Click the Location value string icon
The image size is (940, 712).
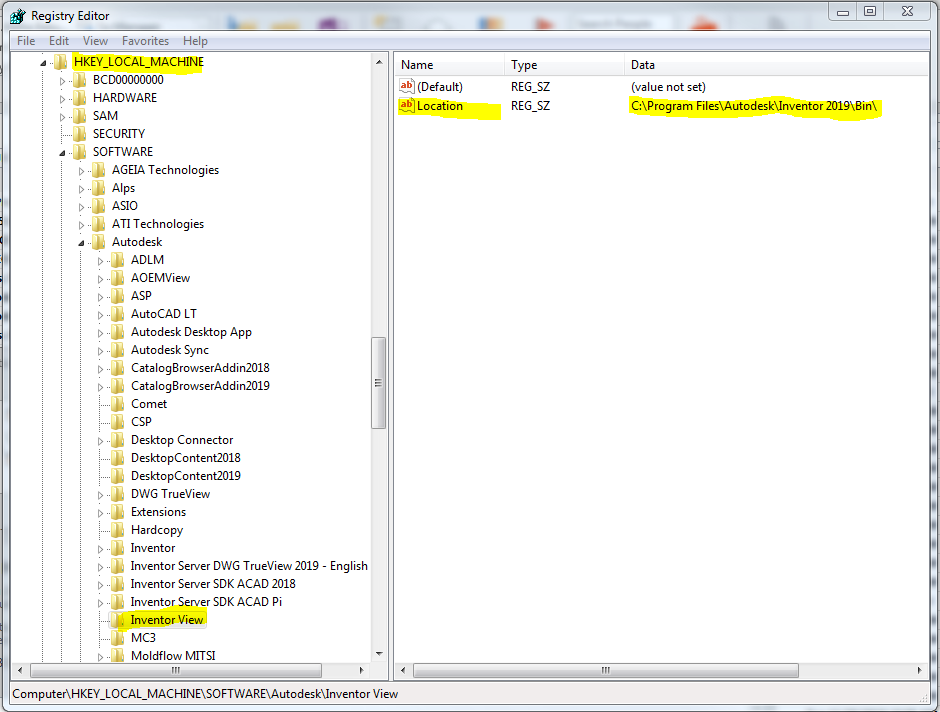click(407, 105)
